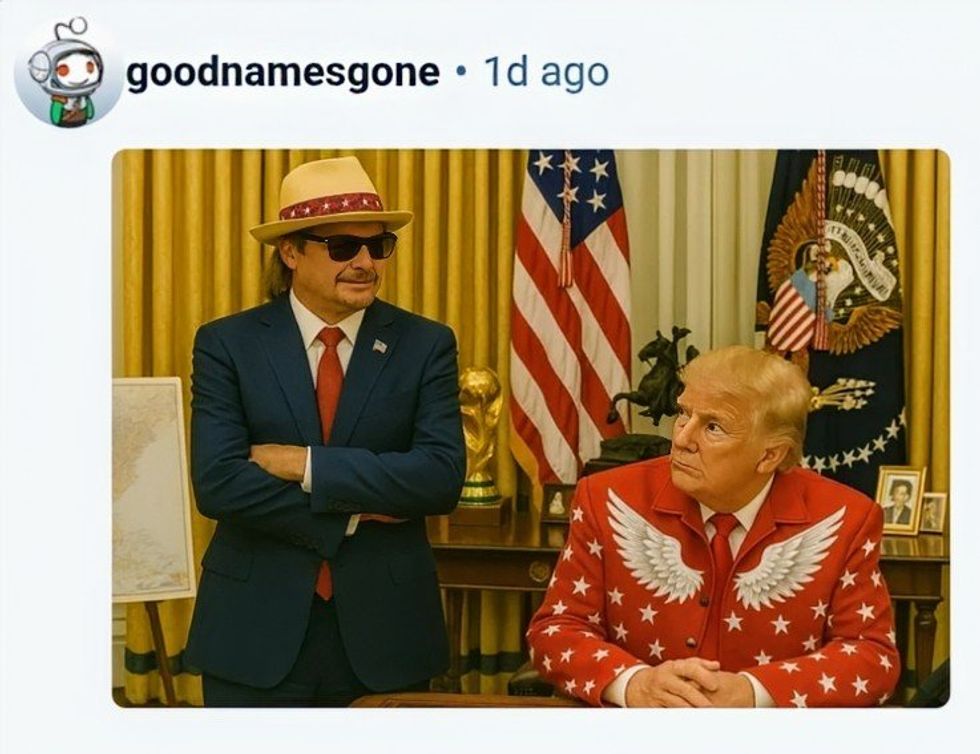The width and height of the screenshot is (980, 754).
Task: Click the straw hat with red star band
Action: pyautogui.click(x=330, y=200)
